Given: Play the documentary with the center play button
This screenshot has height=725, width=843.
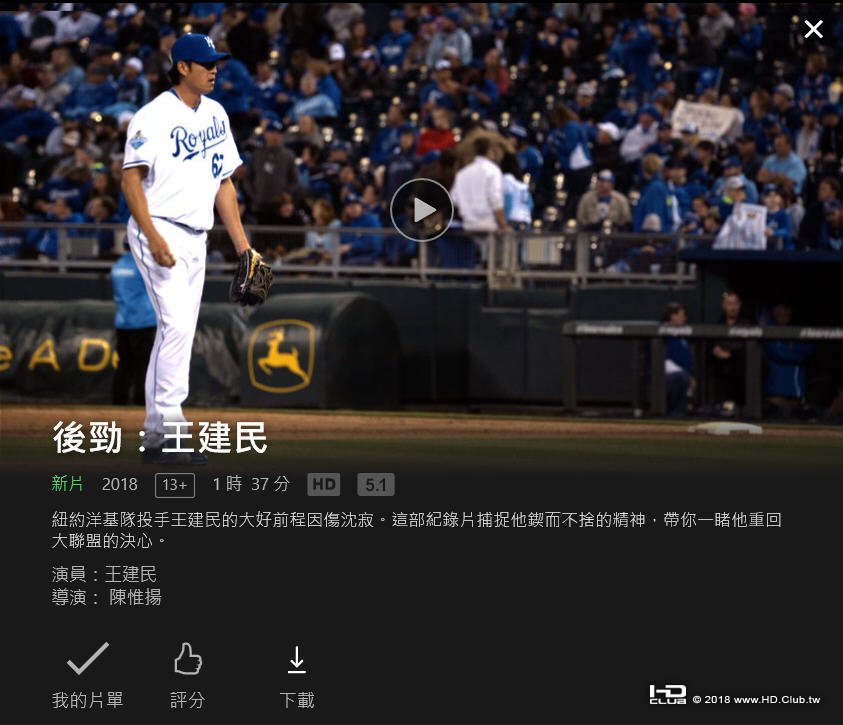Looking at the screenshot, I should click(x=422, y=210).
